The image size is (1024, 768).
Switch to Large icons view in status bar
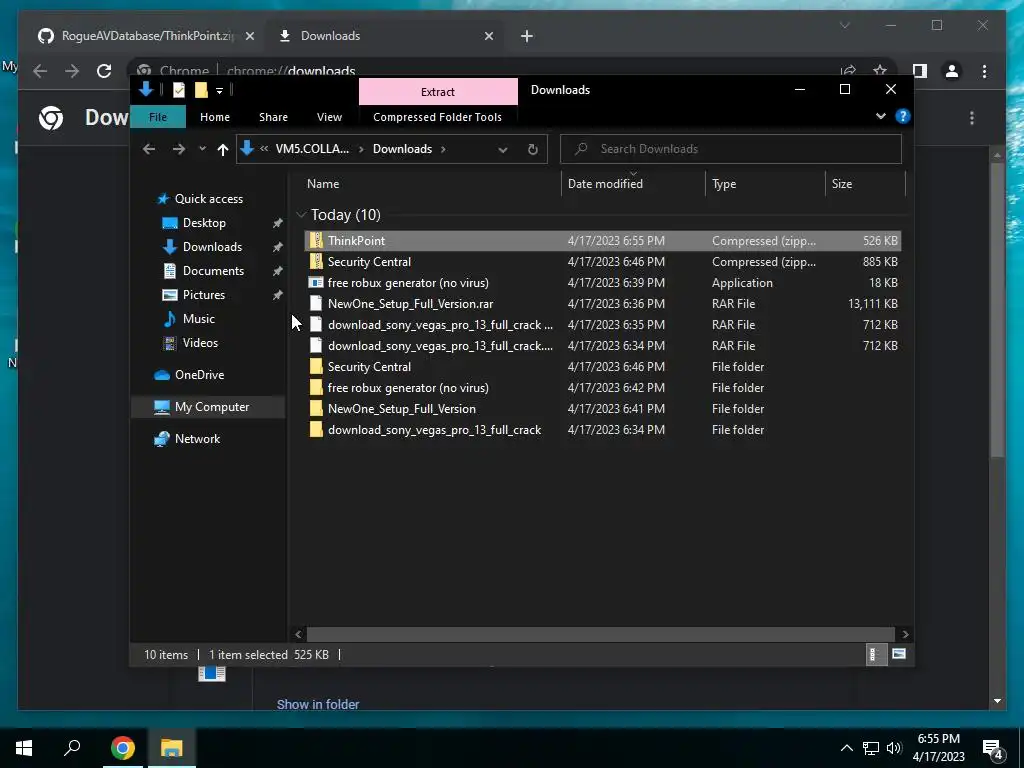coord(899,654)
